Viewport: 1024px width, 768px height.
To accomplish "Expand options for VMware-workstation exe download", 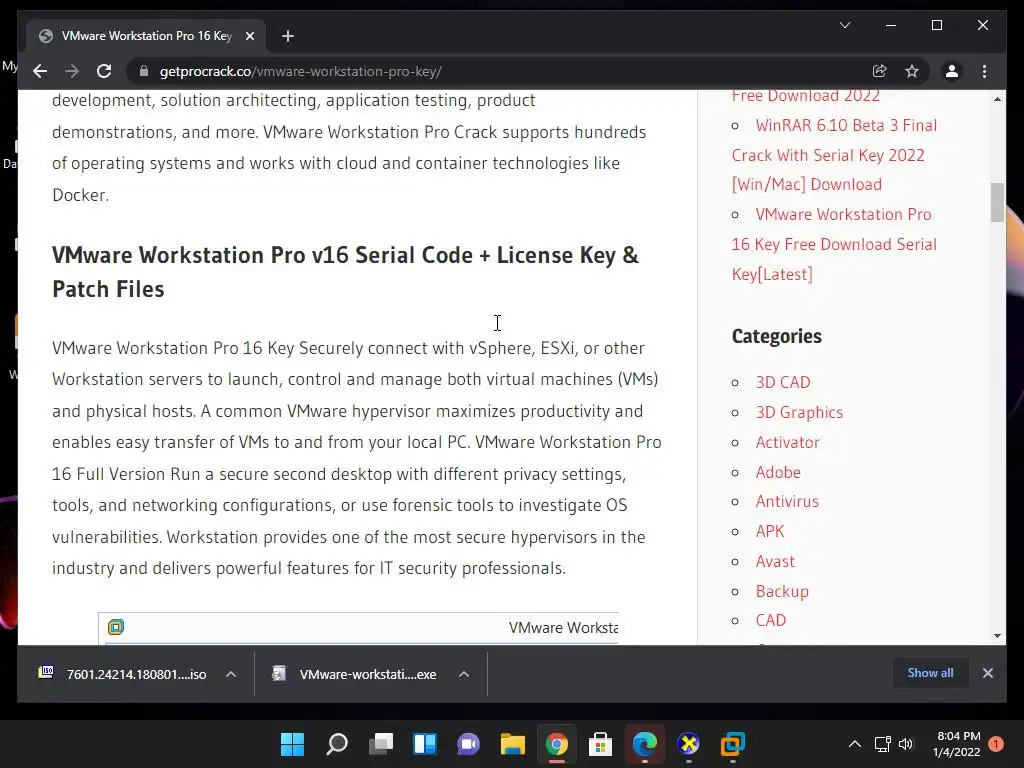I will coord(464,674).
